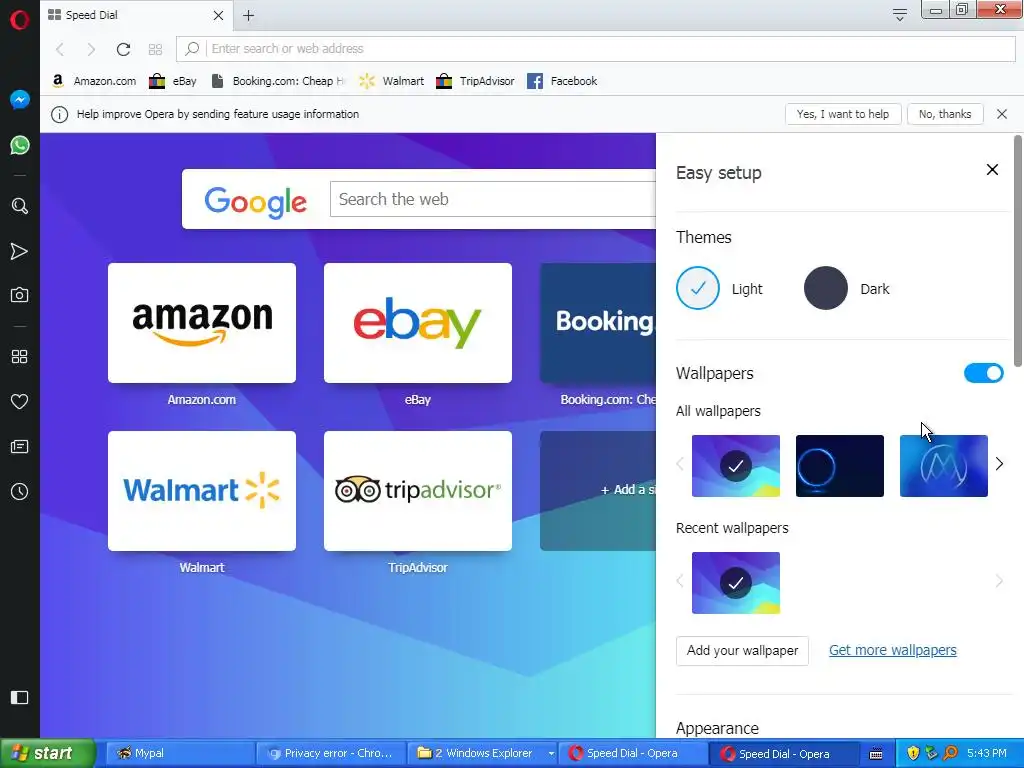Select the recent purple wallpaper thumbnail
1024x768 pixels.
point(736,583)
